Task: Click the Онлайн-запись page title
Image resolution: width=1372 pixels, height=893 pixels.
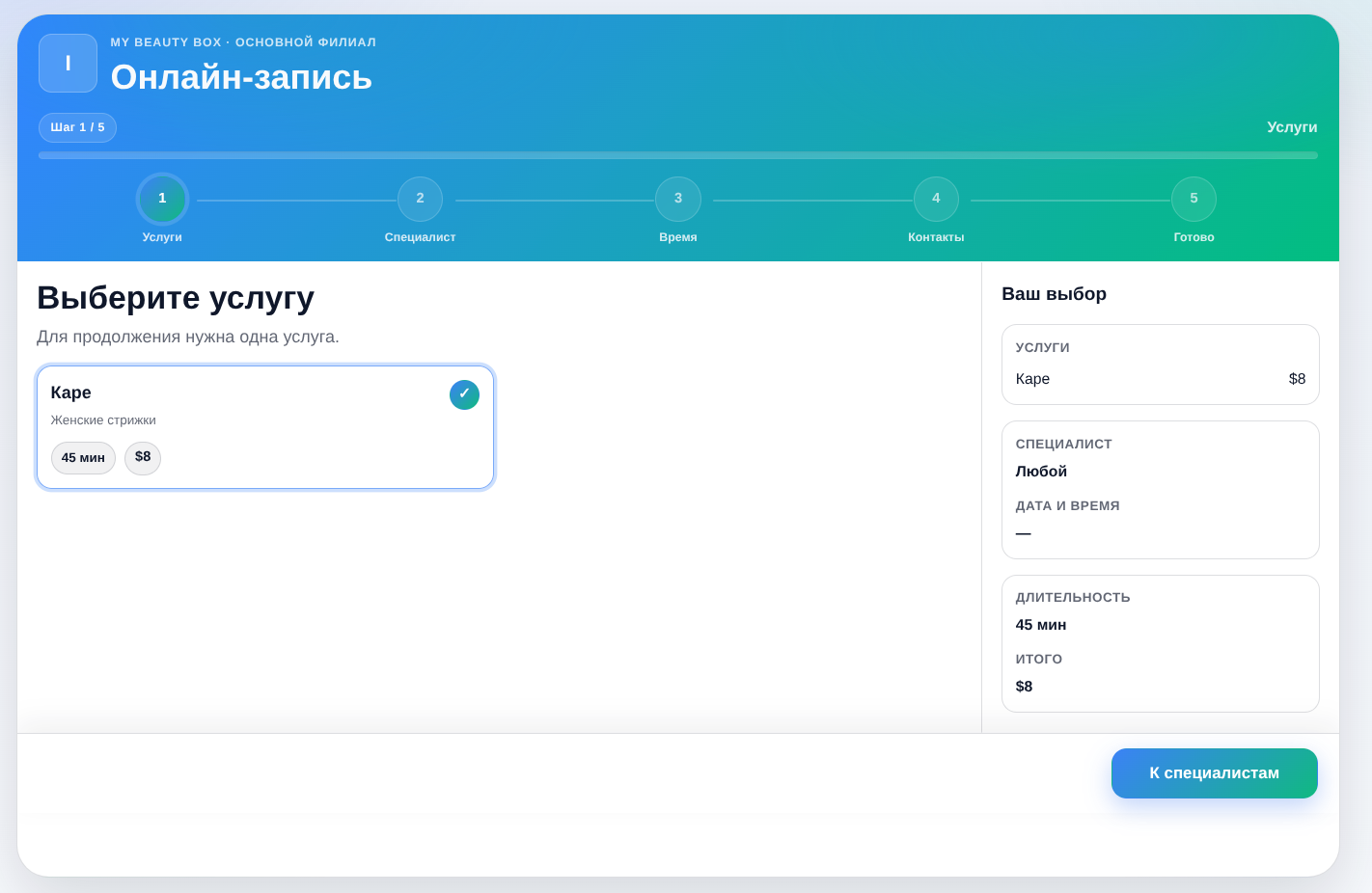Action: pyautogui.click(x=241, y=77)
